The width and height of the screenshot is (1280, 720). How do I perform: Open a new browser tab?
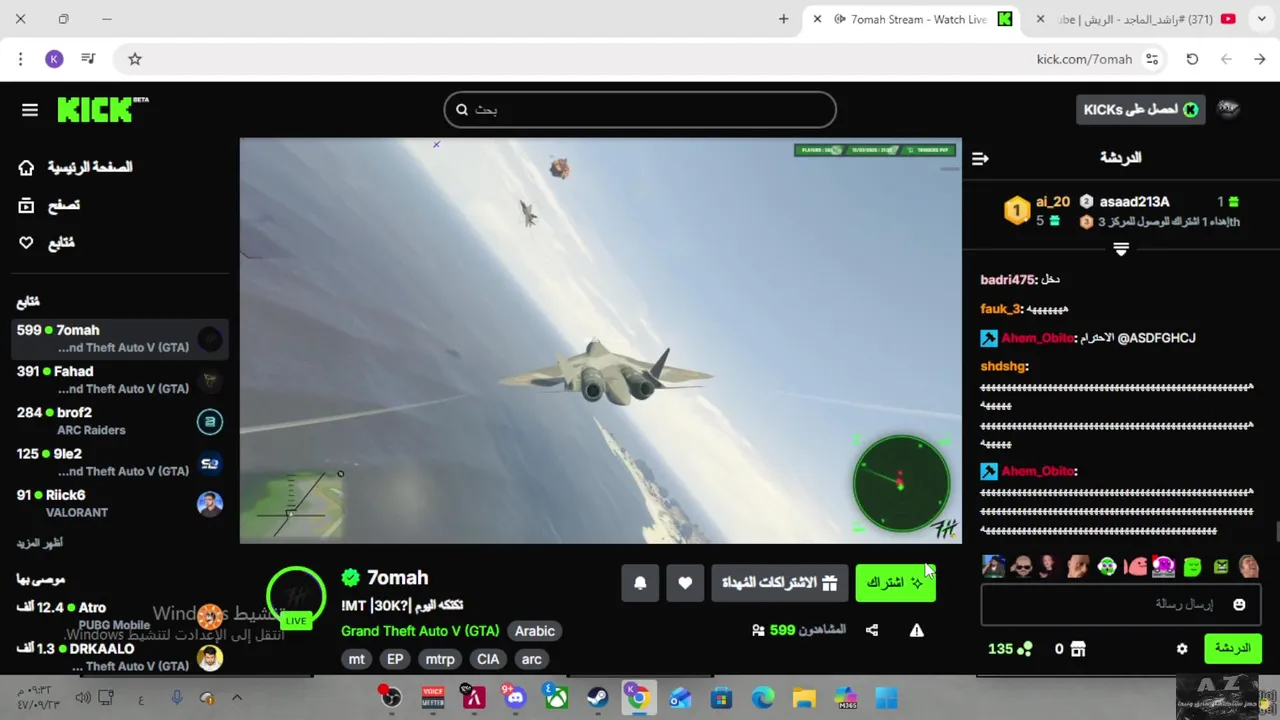click(x=783, y=19)
